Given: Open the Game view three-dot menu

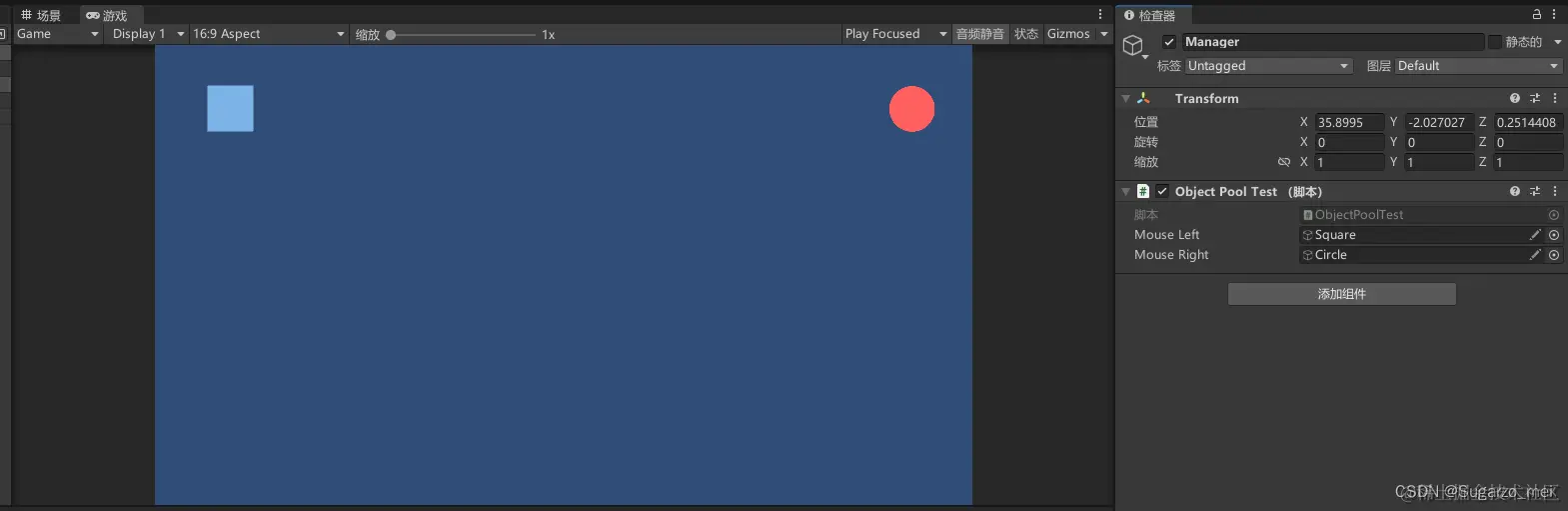Looking at the screenshot, I should tap(1100, 14).
